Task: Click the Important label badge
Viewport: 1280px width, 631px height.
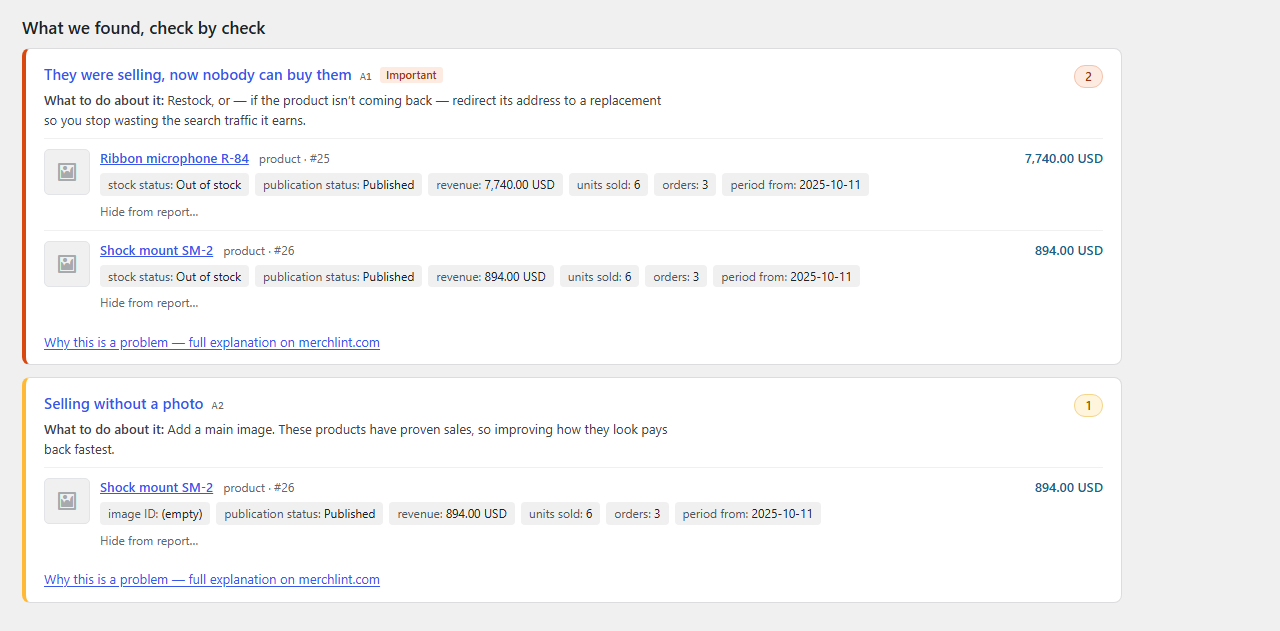Action: tap(411, 75)
